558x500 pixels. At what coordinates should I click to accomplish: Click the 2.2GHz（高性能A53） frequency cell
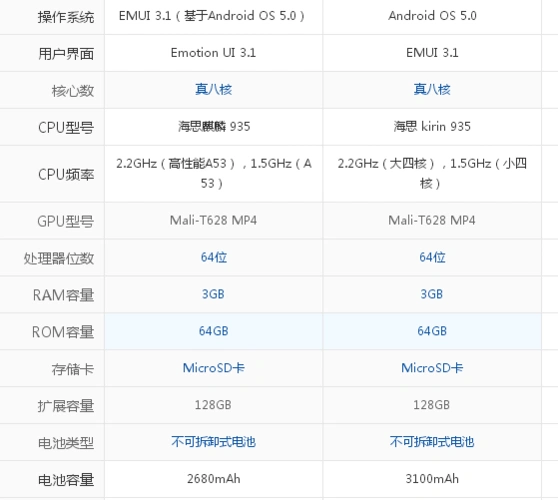(214, 174)
